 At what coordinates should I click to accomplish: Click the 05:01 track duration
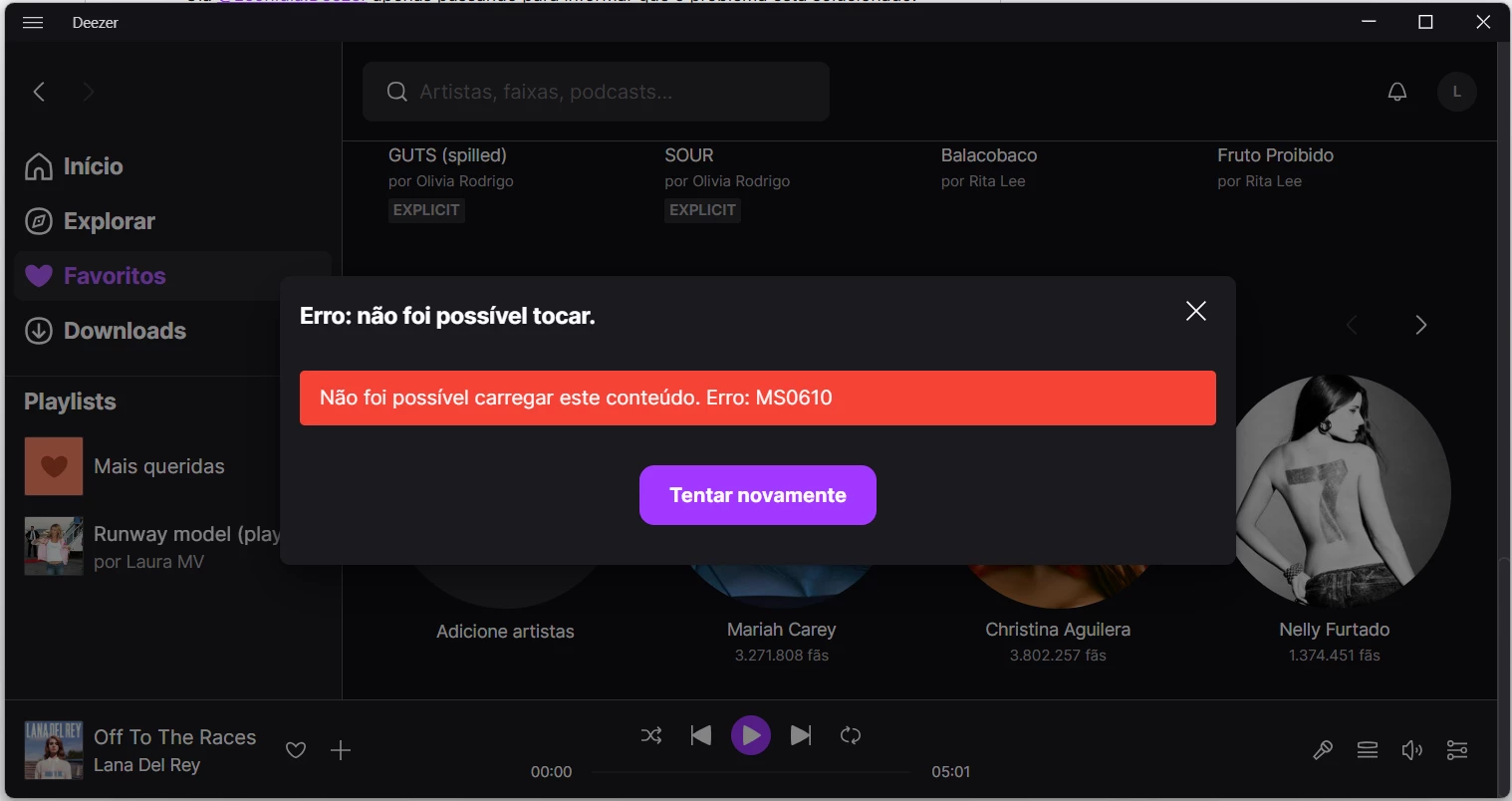pos(951,772)
